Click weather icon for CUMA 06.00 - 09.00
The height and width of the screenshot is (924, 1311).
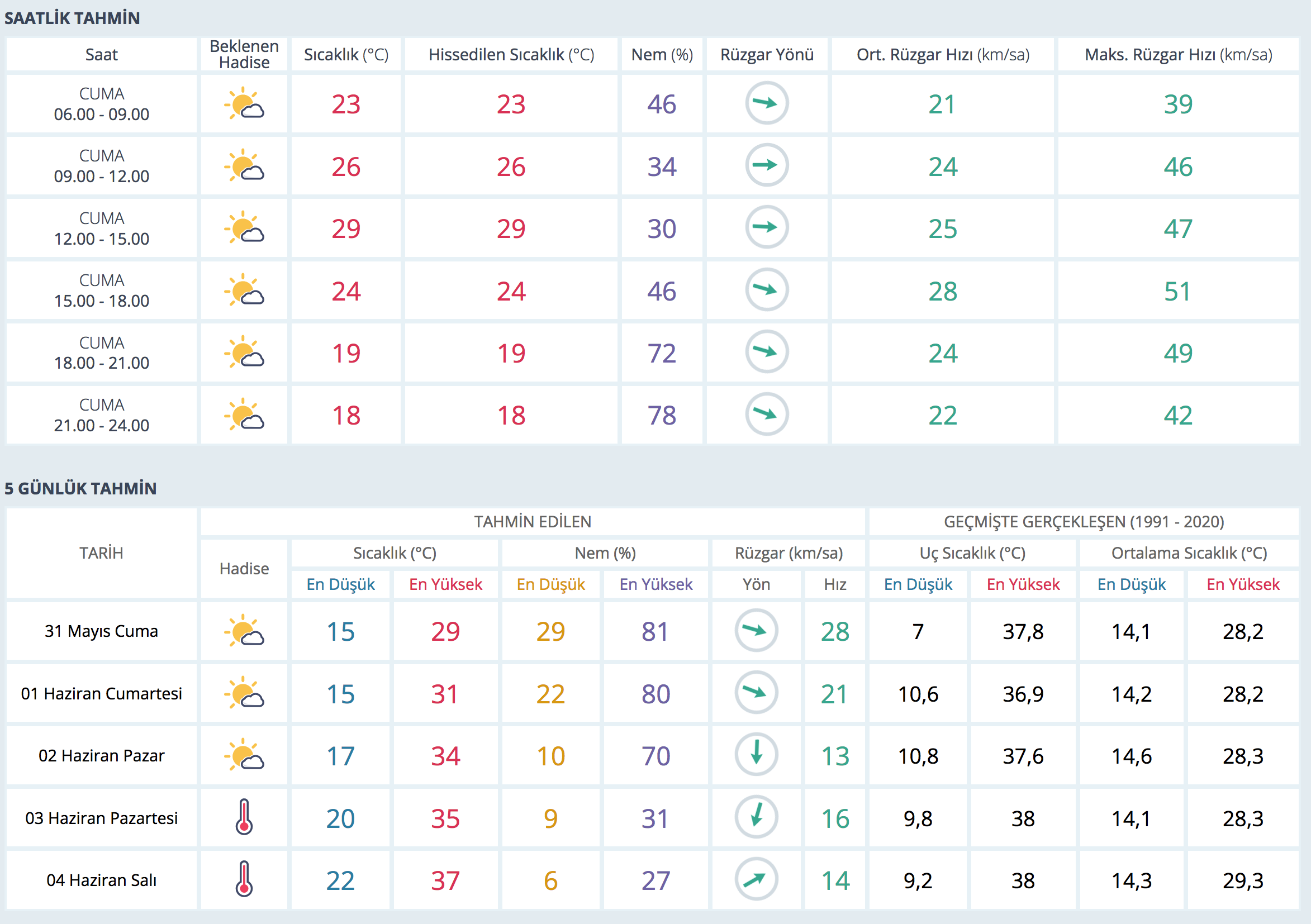coord(244,104)
